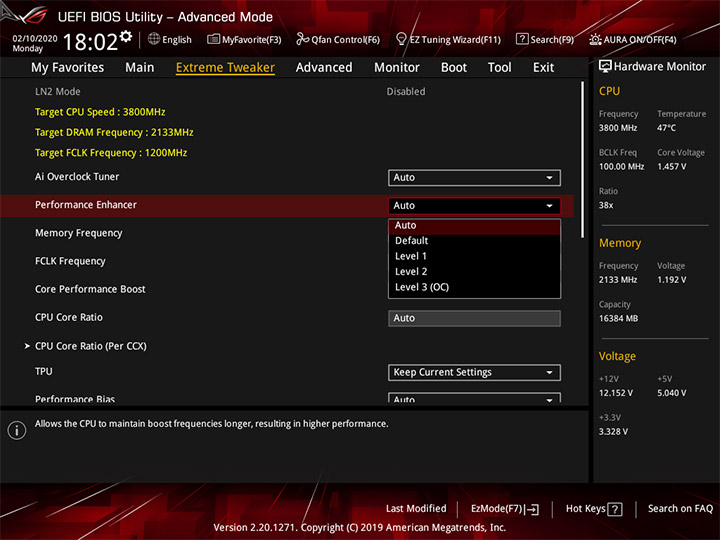
Task: Open the Performance Bias dropdown
Action: 474,398
